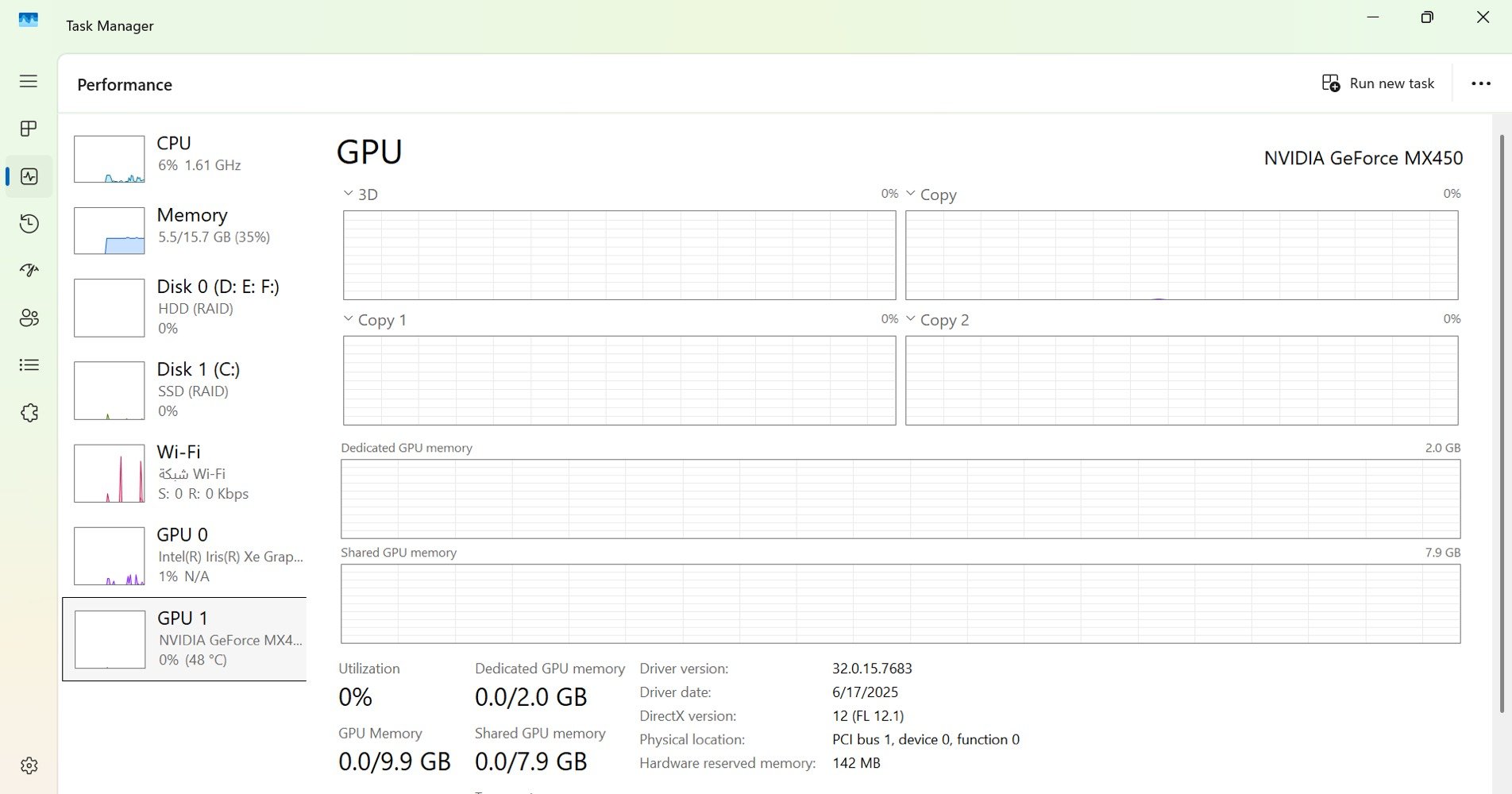Viewport: 1512px width, 794px height.
Task: Click the hardware reserved memory value 142 MB
Action: pyautogui.click(x=856, y=764)
